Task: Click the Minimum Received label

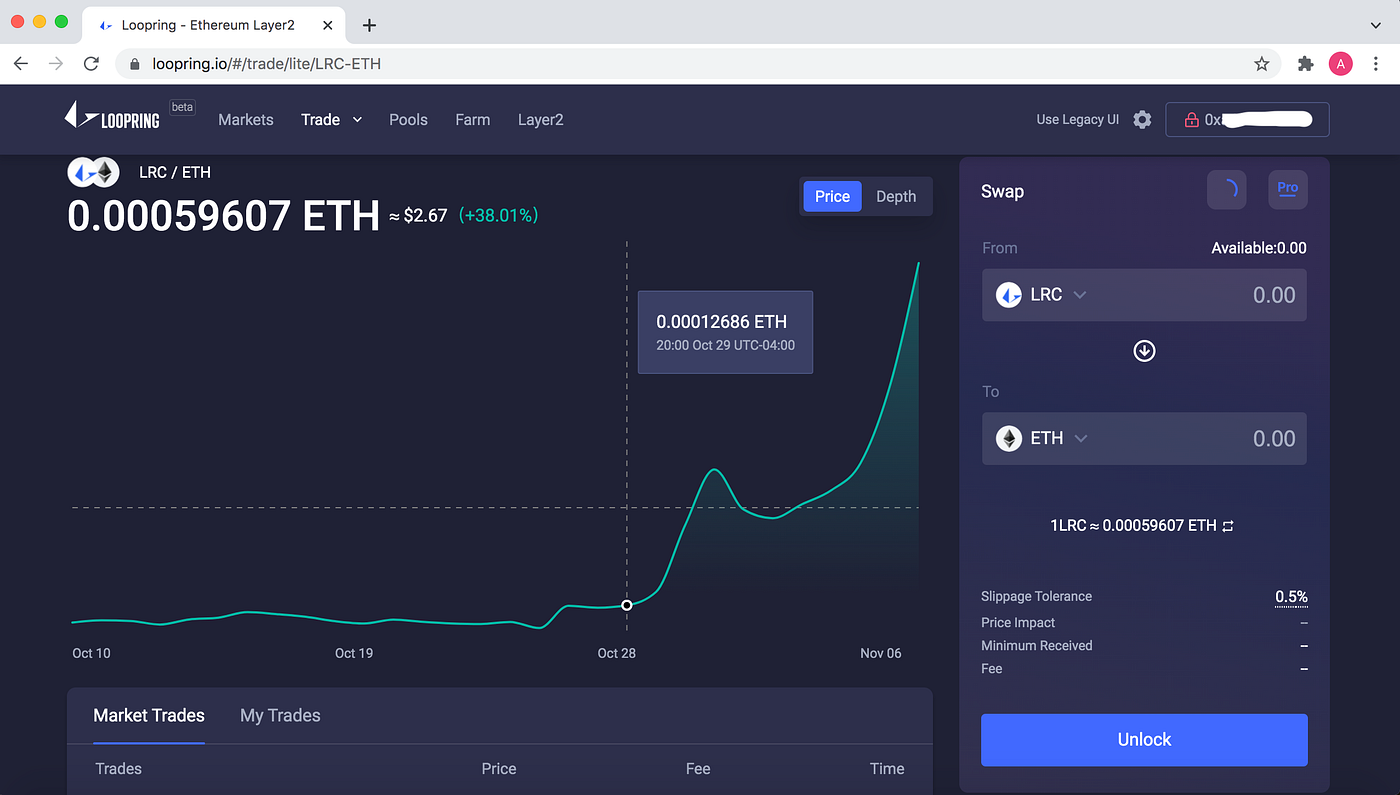Action: click(x=1037, y=646)
